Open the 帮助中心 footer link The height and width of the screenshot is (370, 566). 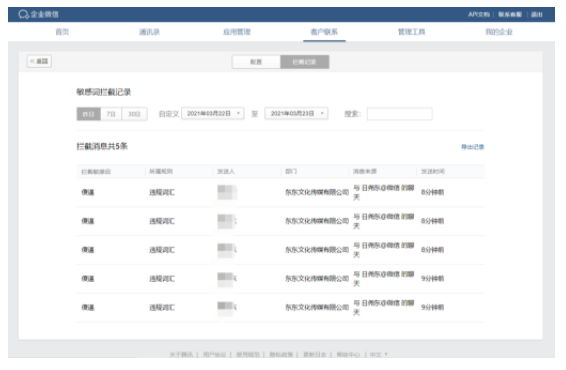[x=348, y=354]
